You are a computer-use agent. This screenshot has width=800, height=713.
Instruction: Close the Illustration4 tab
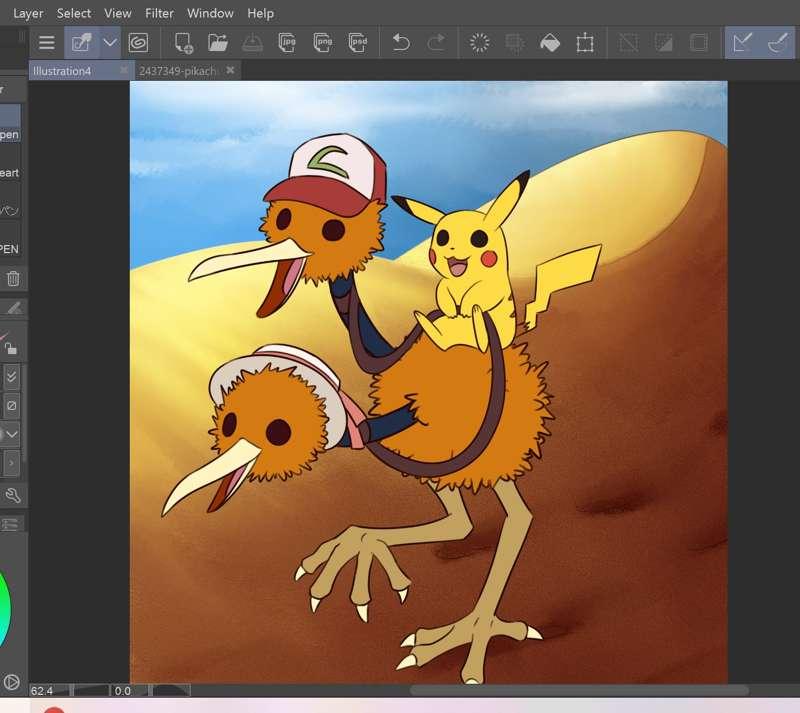pos(123,70)
